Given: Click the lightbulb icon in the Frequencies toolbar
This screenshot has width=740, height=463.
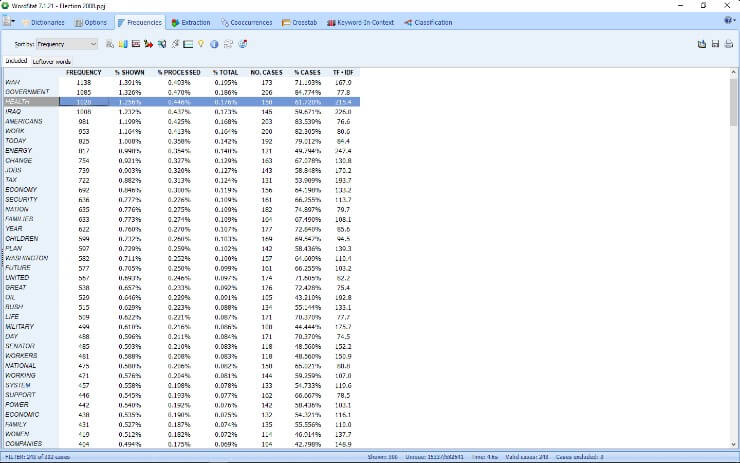Looking at the screenshot, I should [200, 44].
